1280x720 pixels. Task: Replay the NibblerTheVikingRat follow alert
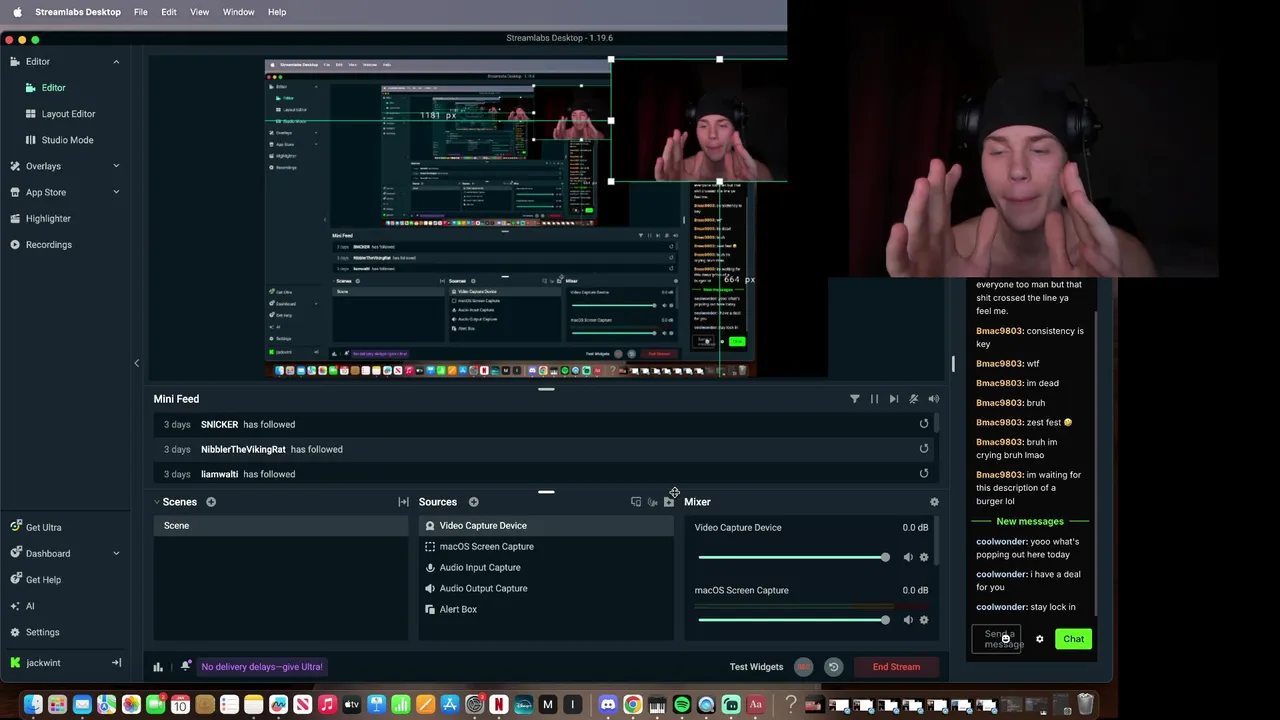(x=924, y=449)
